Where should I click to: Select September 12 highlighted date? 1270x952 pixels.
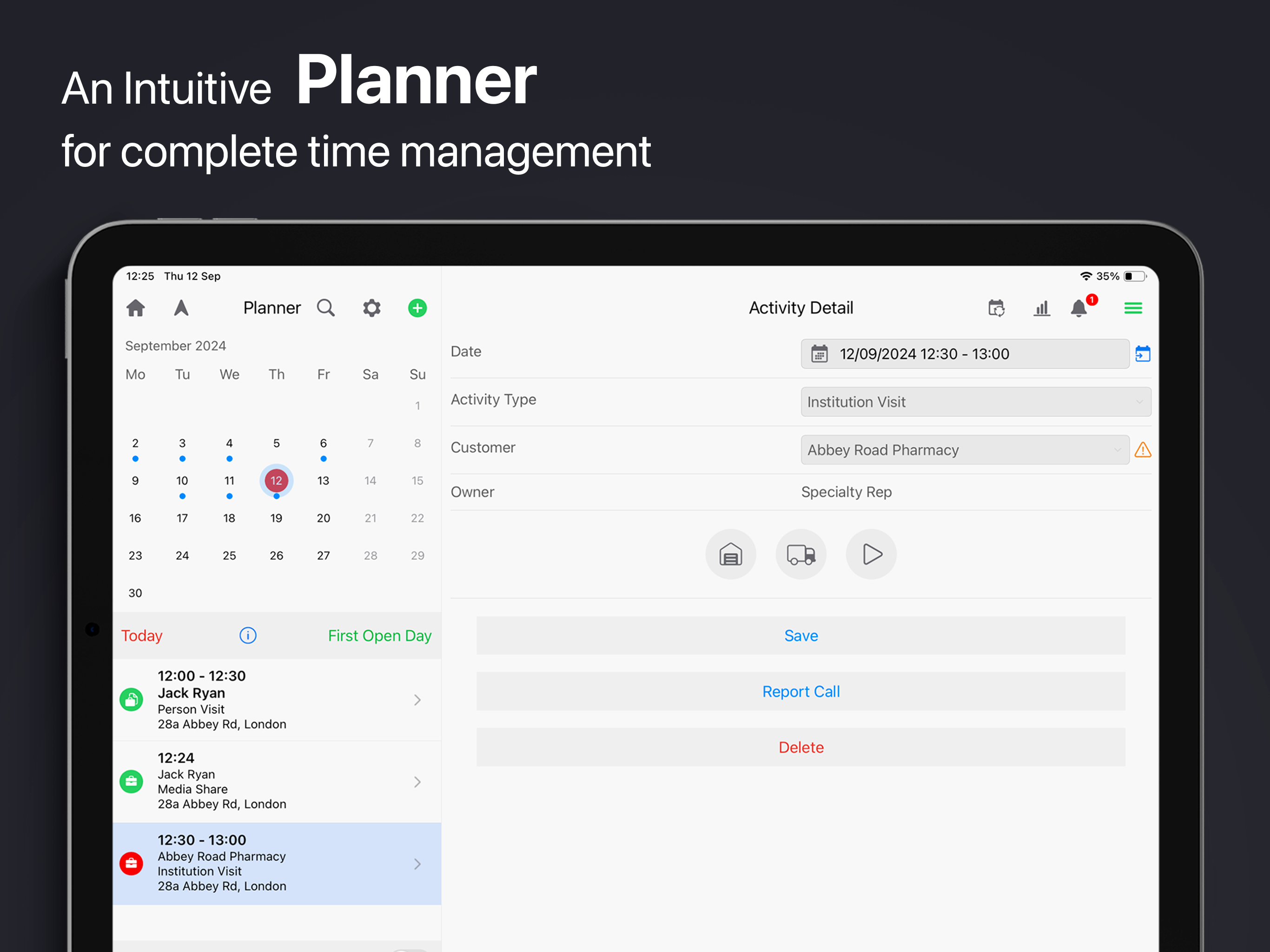(x=276, y=481)
